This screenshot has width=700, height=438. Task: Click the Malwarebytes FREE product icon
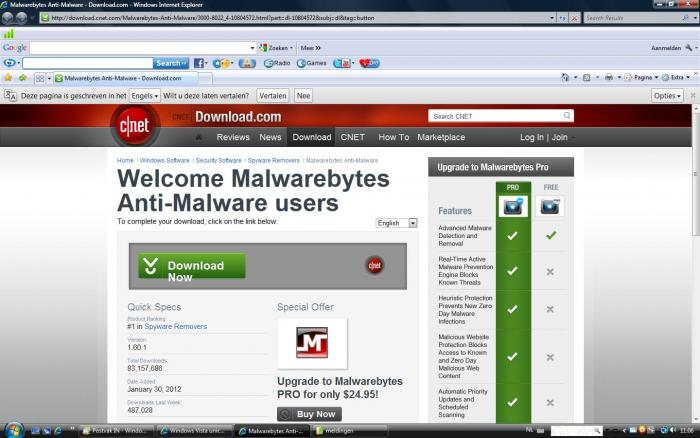[550, 207]
